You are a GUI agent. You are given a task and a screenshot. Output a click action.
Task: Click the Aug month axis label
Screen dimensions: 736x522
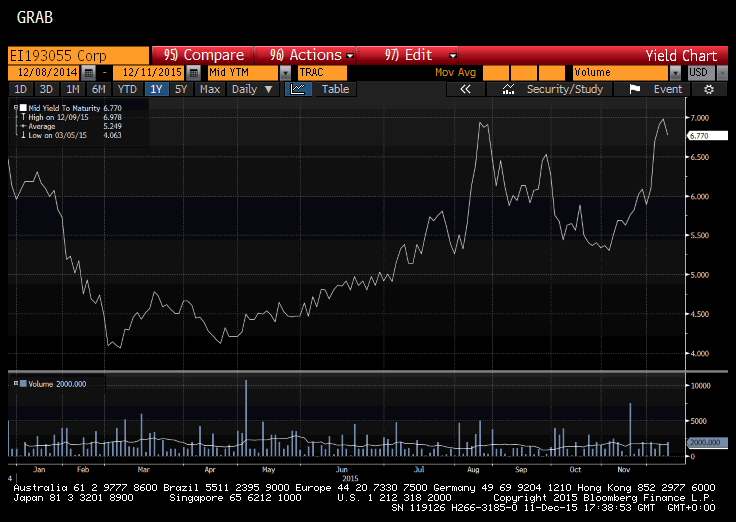473,469
